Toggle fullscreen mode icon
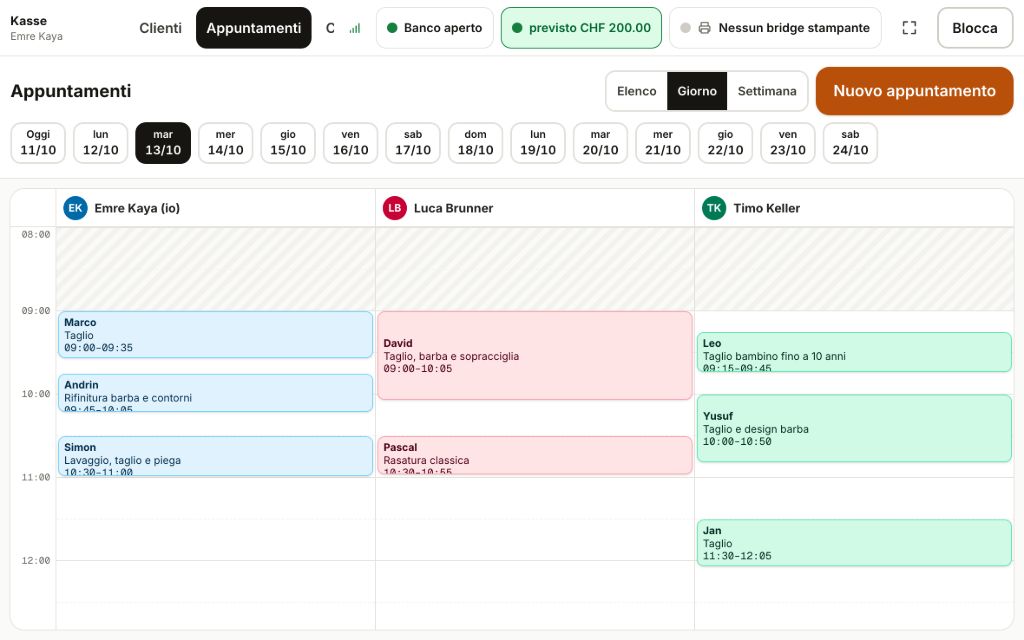The height and width of the screenshot is (640, 1024). [x=909, y=27]
